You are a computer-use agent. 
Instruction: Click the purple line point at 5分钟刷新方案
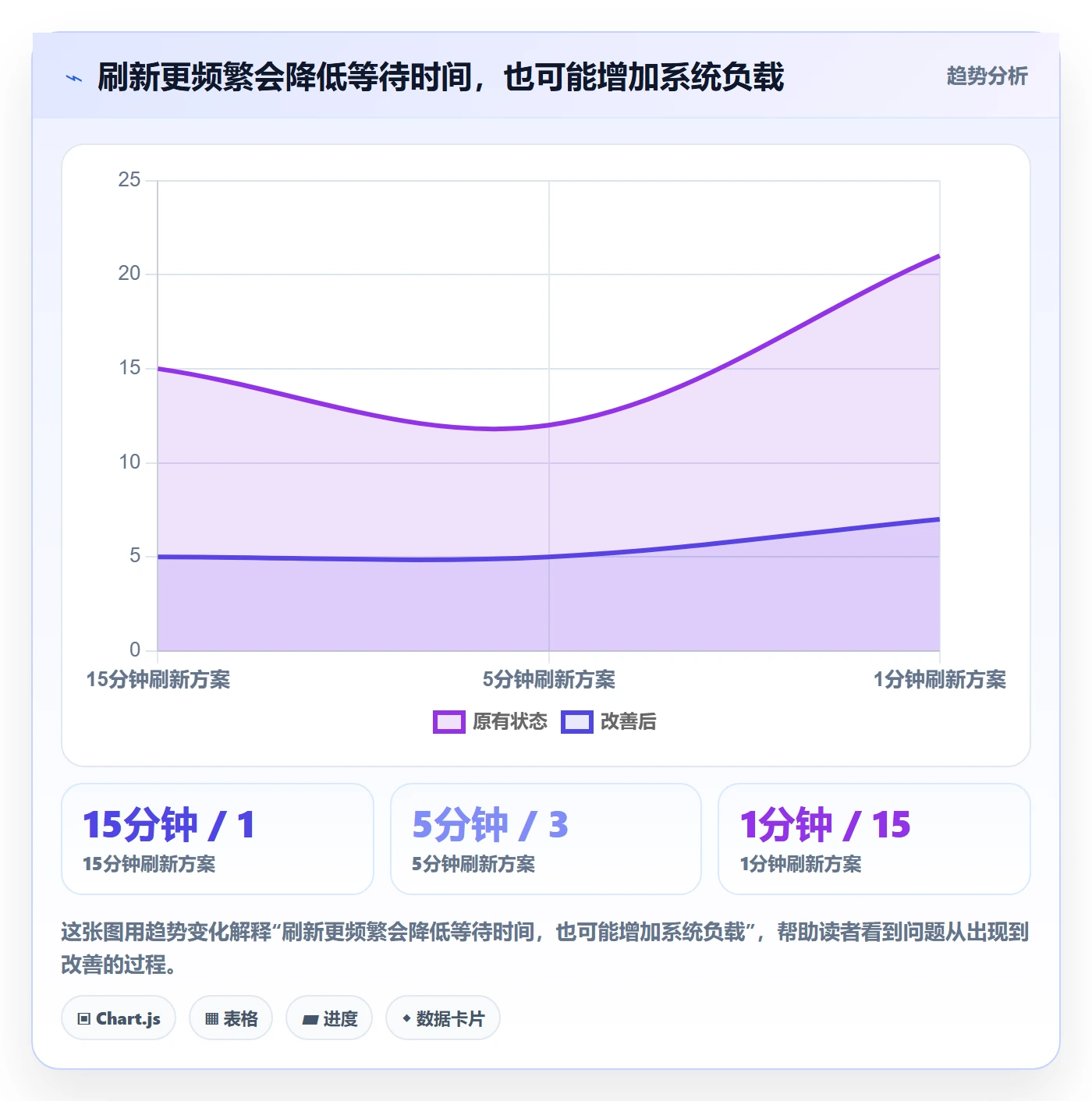click(x=549, y=425)
